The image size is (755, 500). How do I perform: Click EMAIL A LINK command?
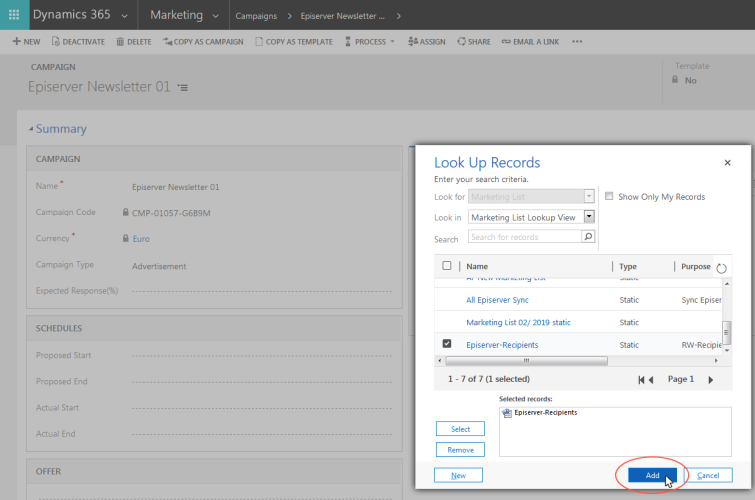pos(530,41)
